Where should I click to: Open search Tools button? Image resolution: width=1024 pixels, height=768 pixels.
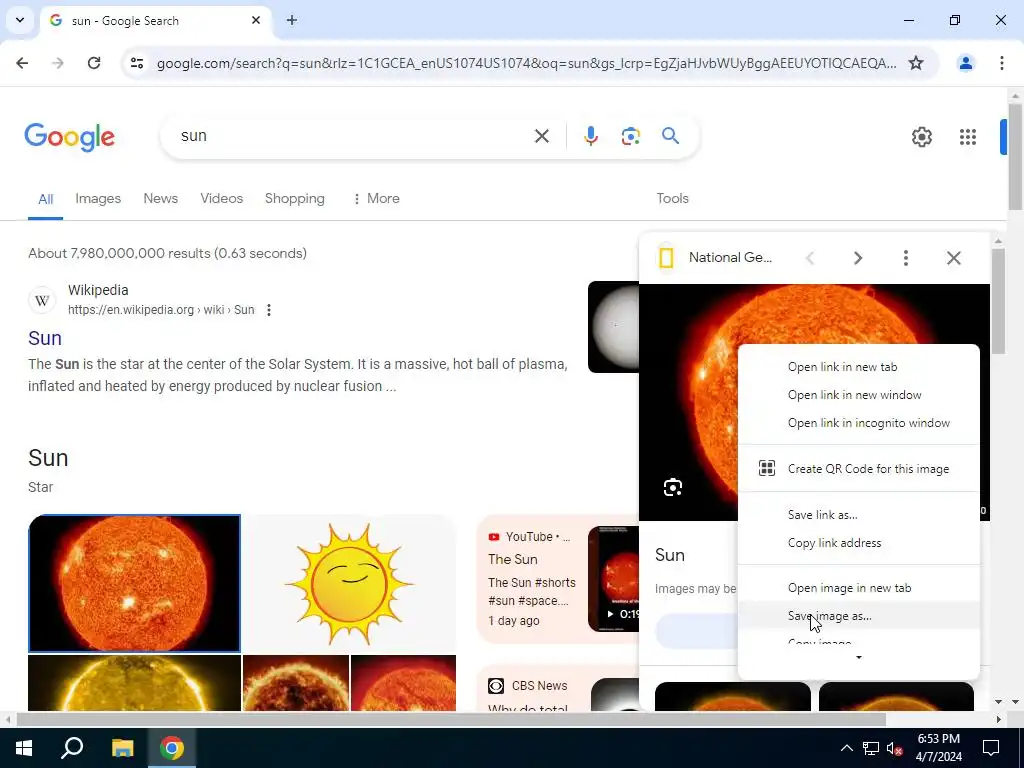672,199
